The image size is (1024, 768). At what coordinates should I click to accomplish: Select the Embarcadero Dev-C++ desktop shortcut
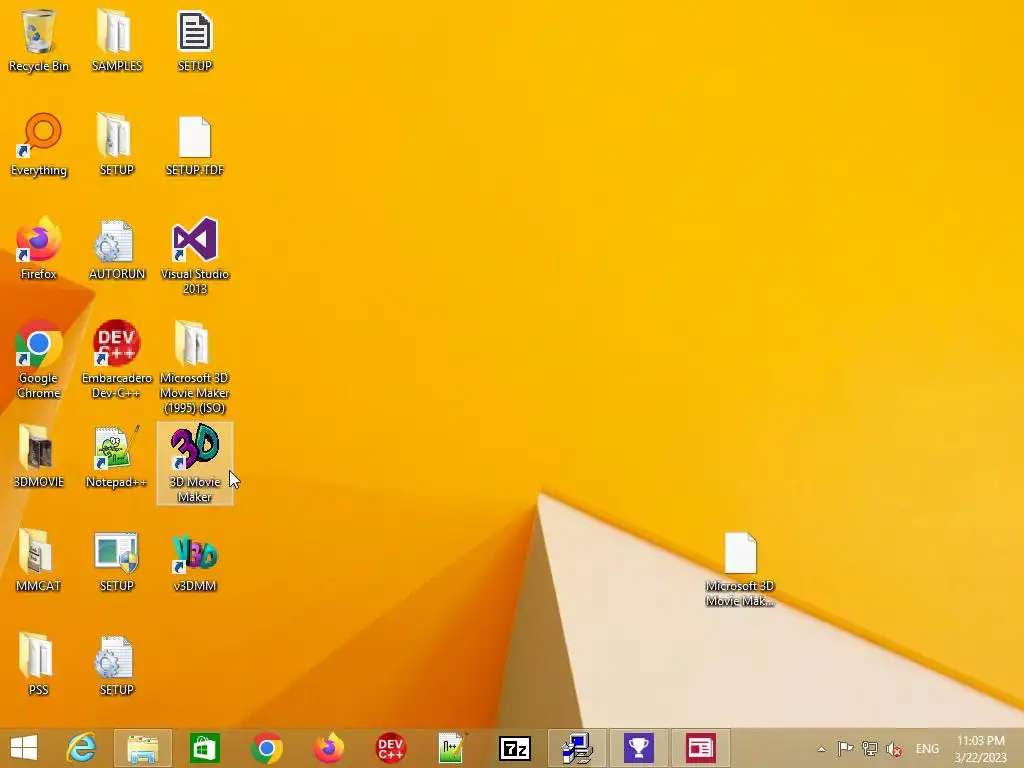coord(116,359)
